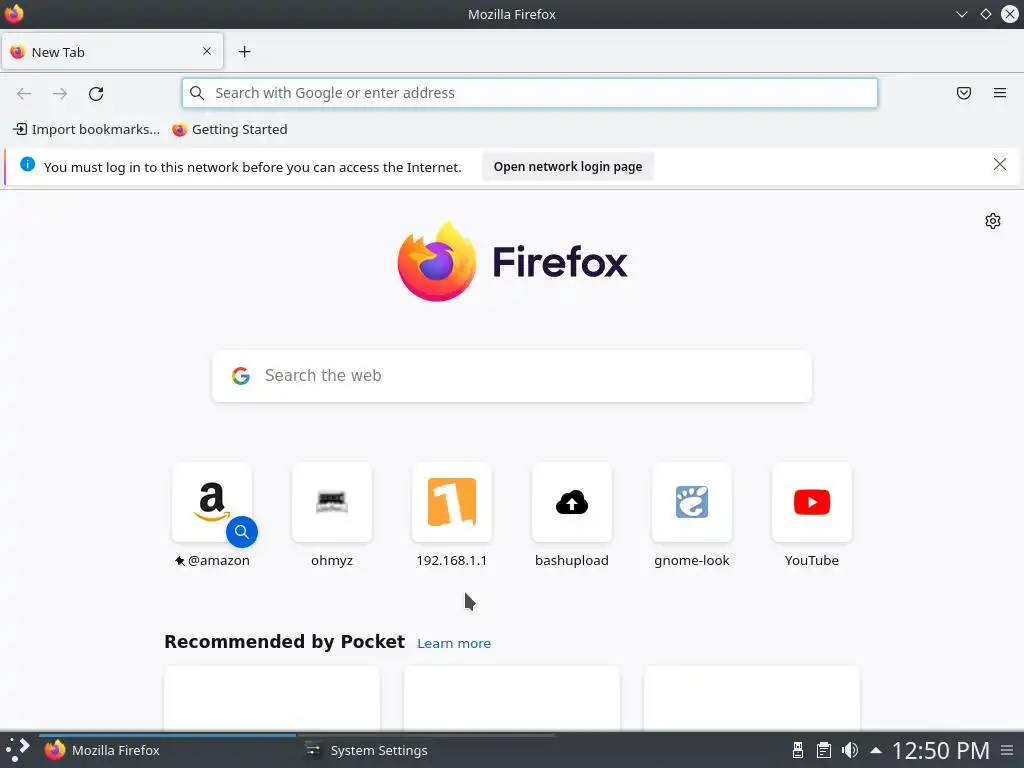Viewport: 1024px width, 768px height.
Task: Open the 192.168.1.1 shortcut tile
Action: (x=452, y=502)
